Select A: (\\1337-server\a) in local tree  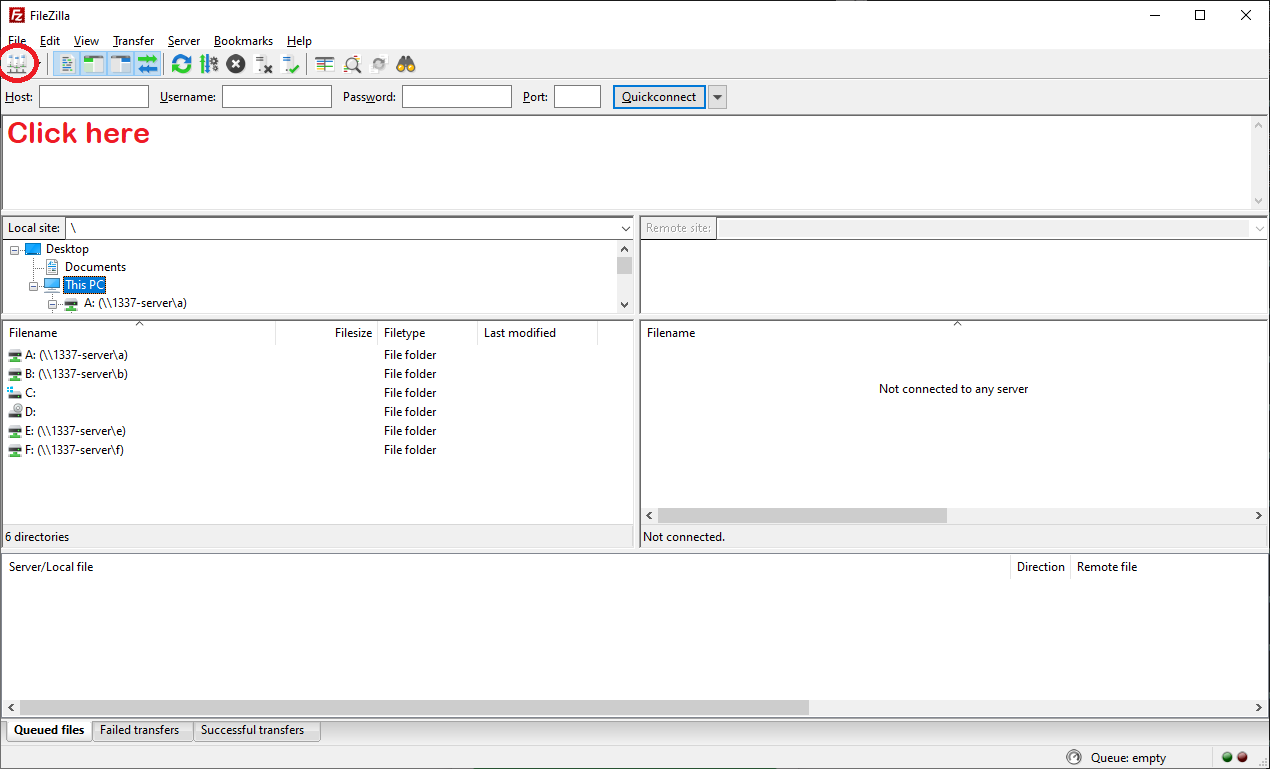pyautogui.click(x=135, y=303)
